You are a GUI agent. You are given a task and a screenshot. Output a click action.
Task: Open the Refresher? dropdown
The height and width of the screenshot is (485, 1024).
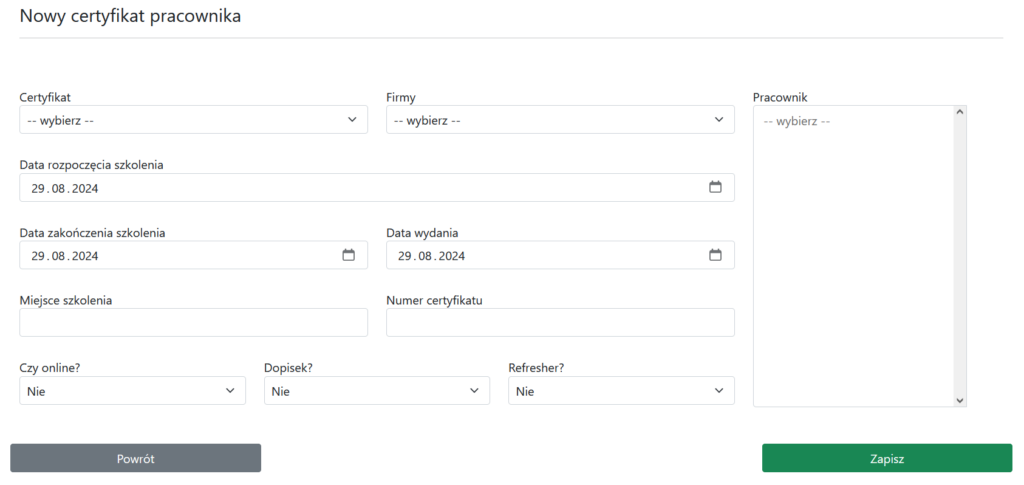621,390
